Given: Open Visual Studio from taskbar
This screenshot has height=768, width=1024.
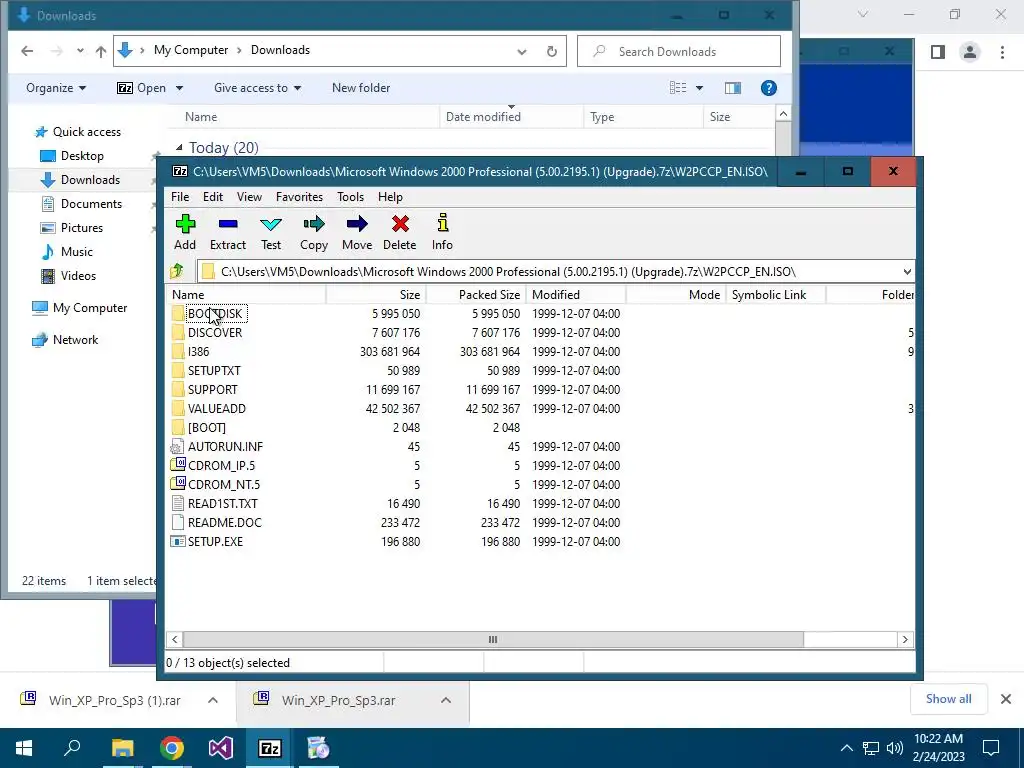Looking at the screenshot, I should [x=221, y=748].
